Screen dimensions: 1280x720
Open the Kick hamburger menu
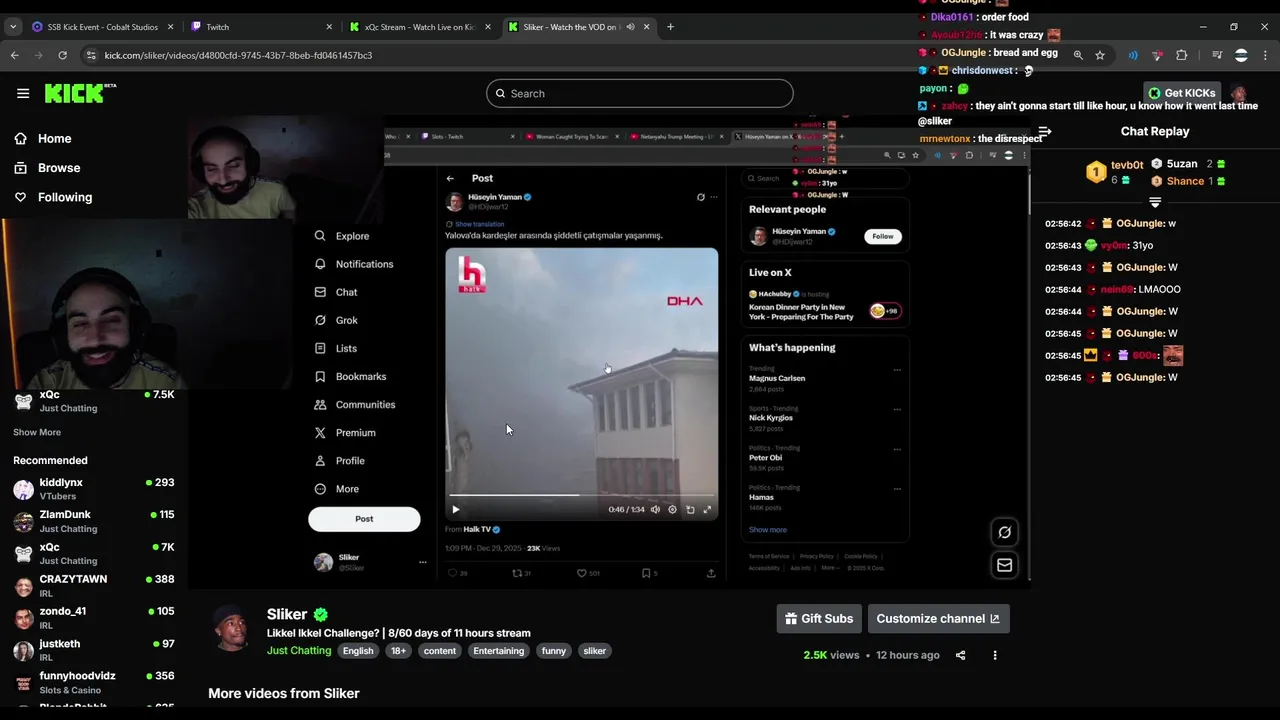coord(23,93)
